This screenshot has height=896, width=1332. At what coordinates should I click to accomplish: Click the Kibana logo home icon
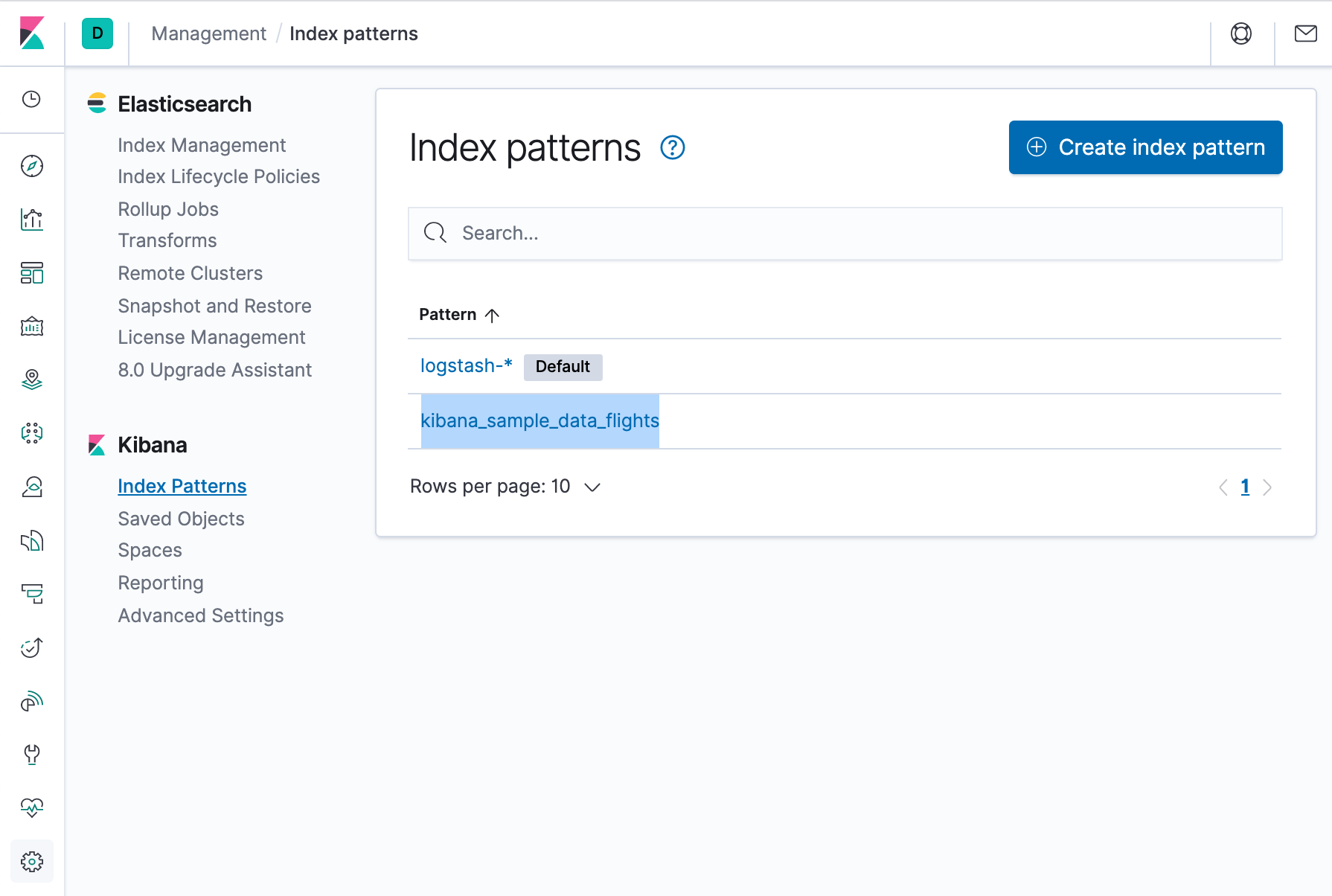(x=32, y=33)
